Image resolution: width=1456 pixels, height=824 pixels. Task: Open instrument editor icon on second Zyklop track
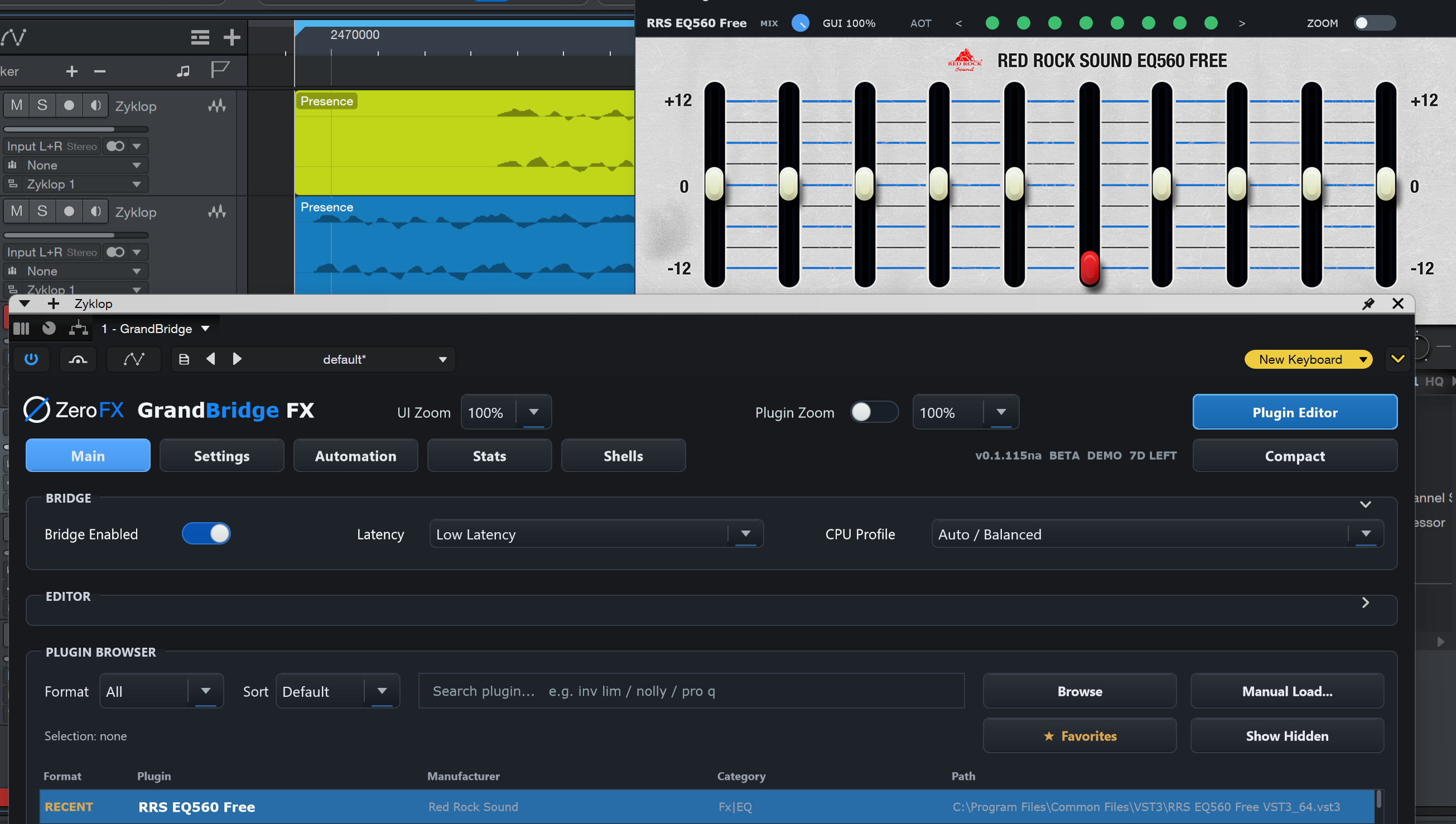(x=217, y=211)
